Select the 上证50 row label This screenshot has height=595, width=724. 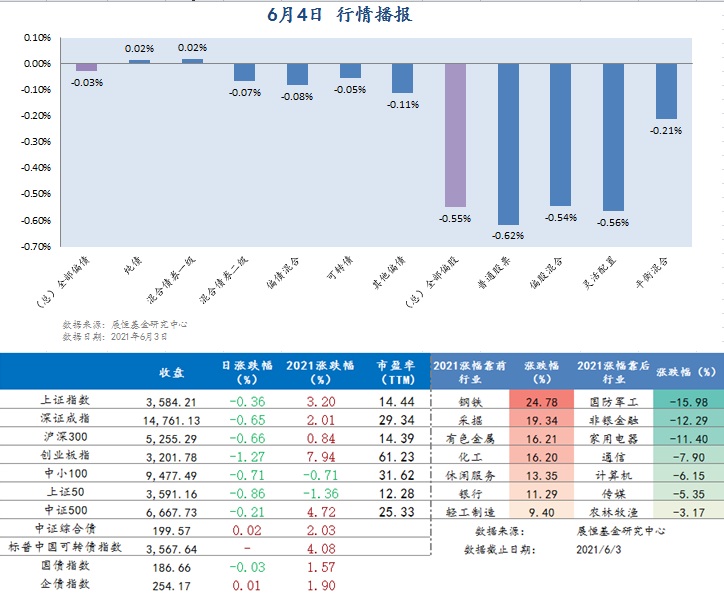(65, 492)
